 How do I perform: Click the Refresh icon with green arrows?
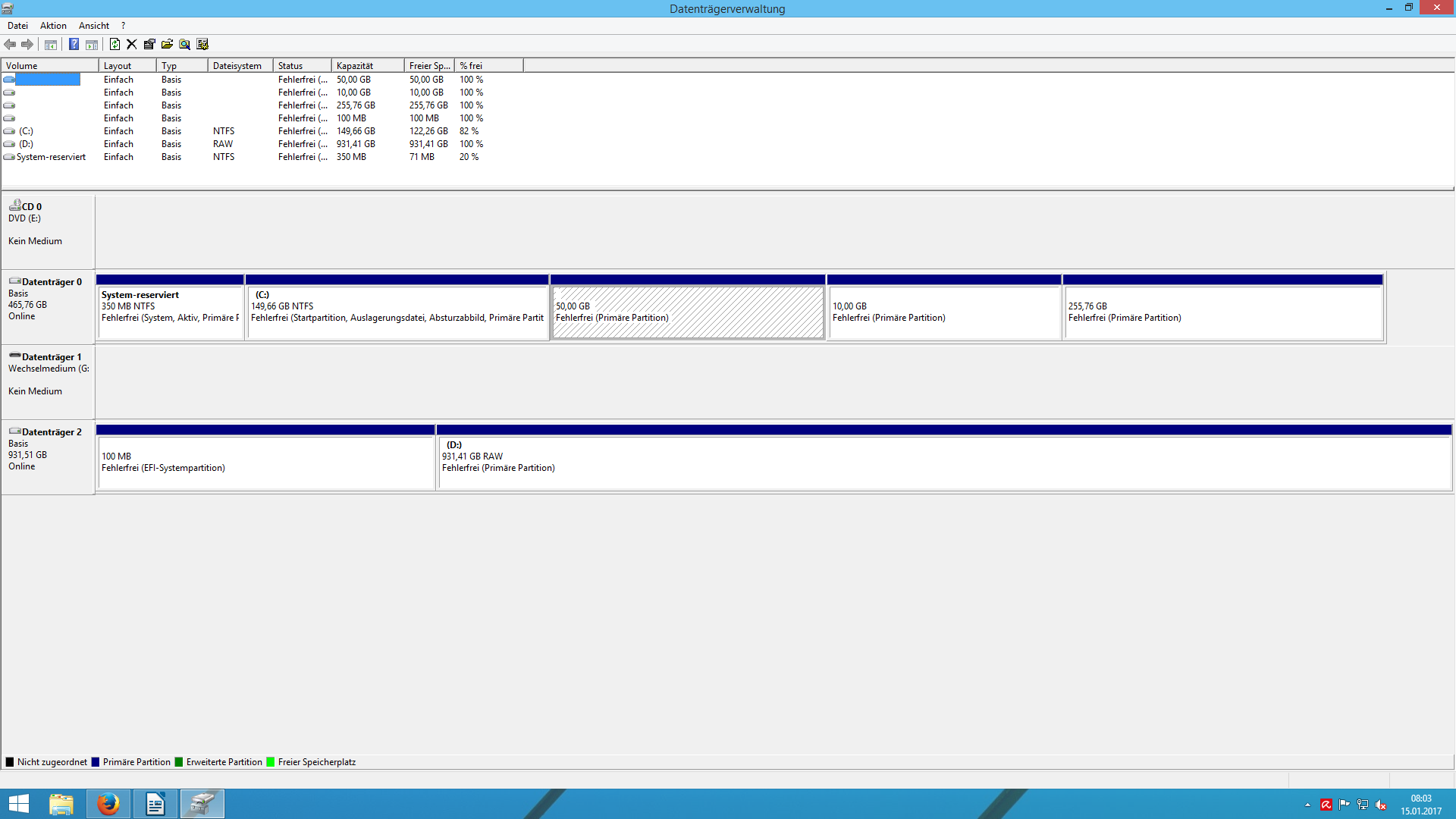pos(115,45)
